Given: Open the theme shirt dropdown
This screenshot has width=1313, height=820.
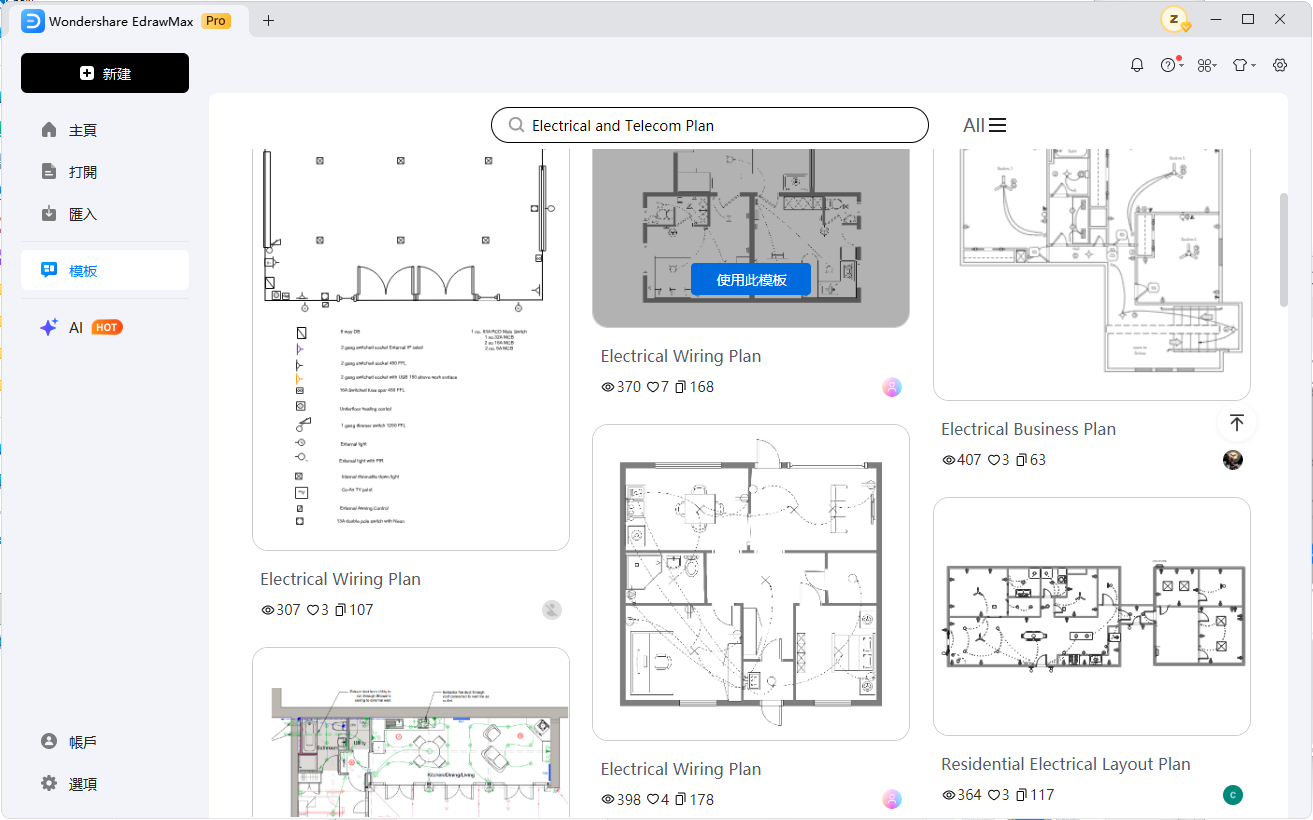Looking at the screenshot, I should (1243, 65).
